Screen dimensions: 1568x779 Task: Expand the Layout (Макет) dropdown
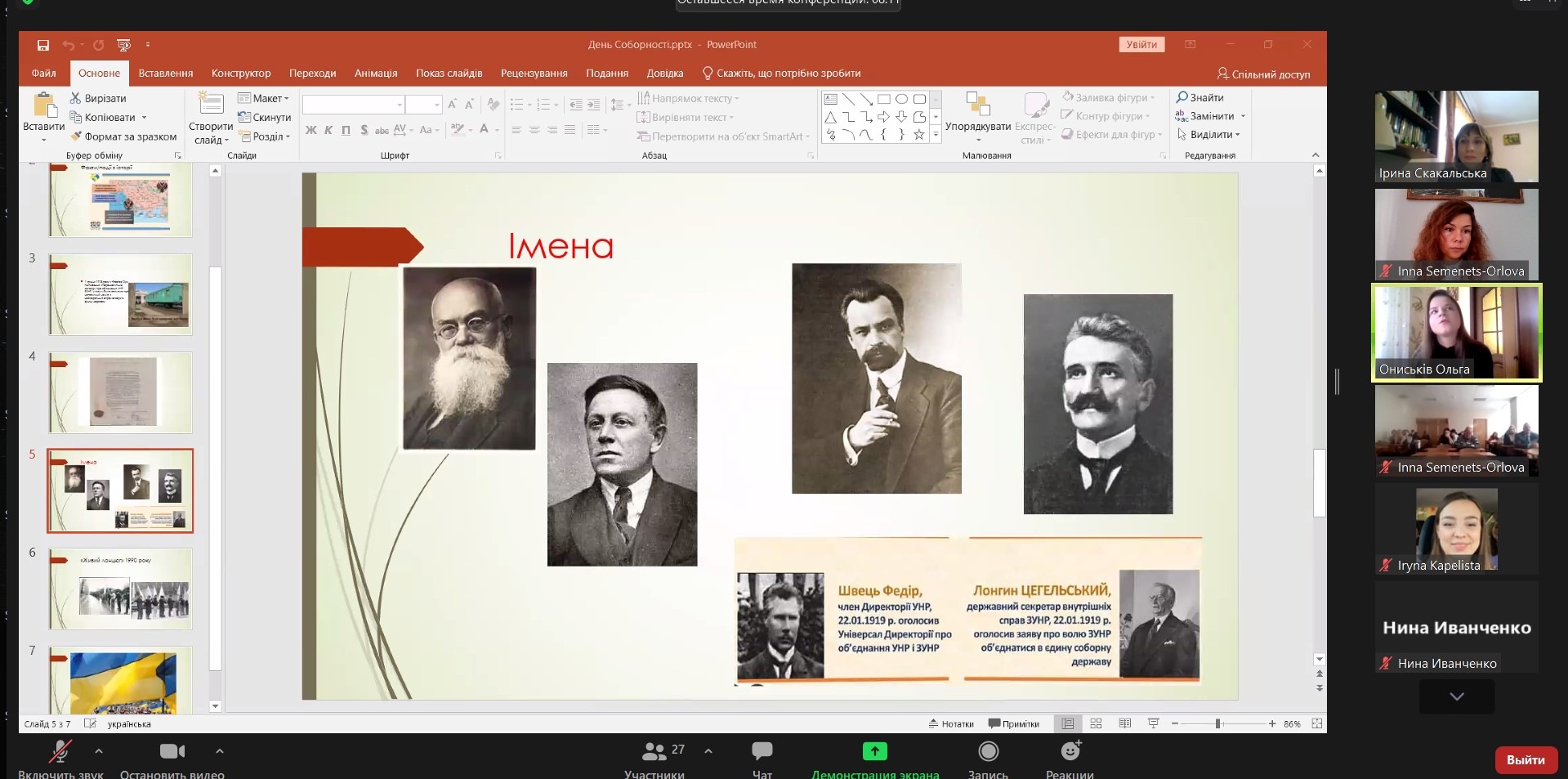pyautogui.click(x=263, y=98)
